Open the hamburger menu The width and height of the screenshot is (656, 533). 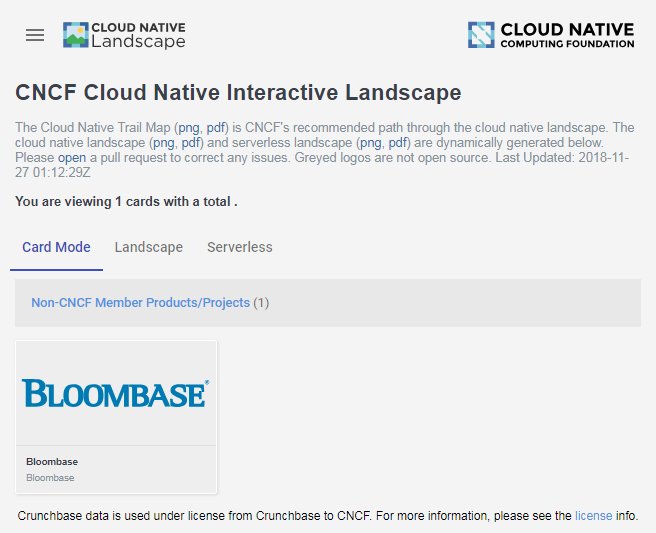click(x=35, y=35)
